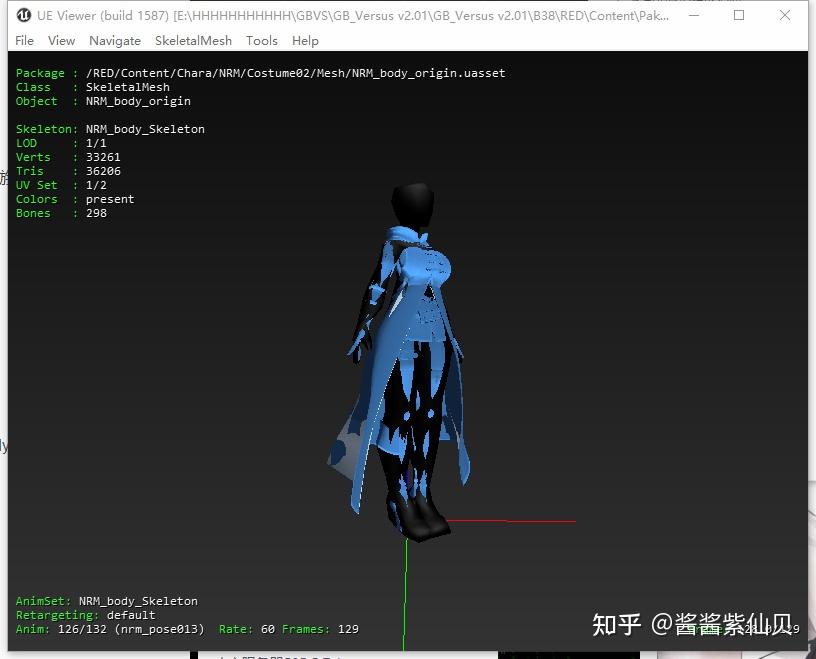This screenshot has height=659, width=816.
Task: Click the Tris count 36206
Action: 103,171
